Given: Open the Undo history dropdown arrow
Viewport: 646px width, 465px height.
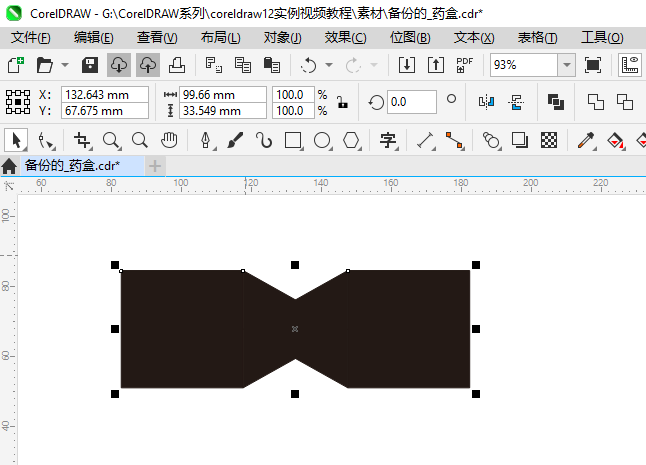Looking at the screenshot, I should pos(329,65).
